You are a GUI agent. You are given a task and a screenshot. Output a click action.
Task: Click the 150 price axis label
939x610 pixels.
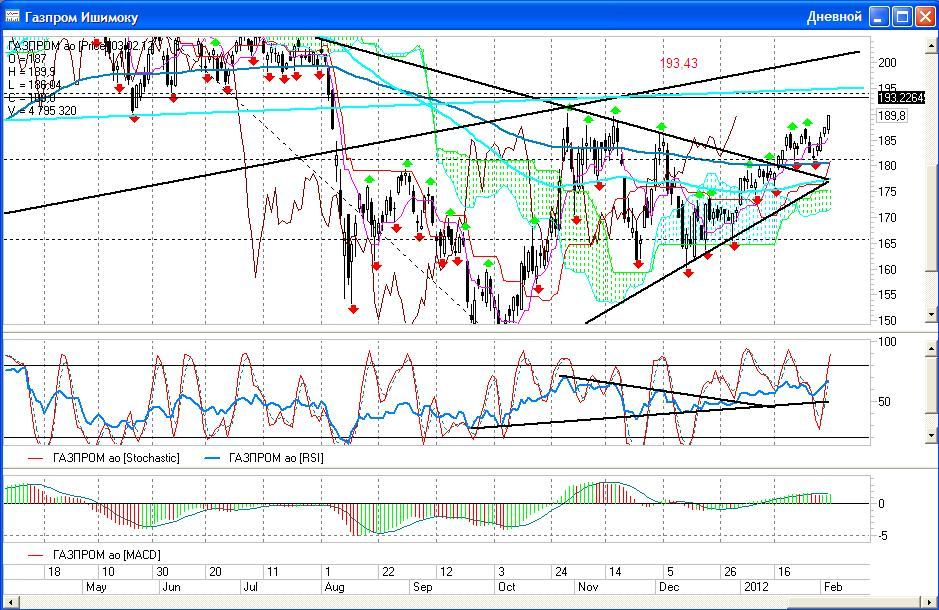click(887, 320)
